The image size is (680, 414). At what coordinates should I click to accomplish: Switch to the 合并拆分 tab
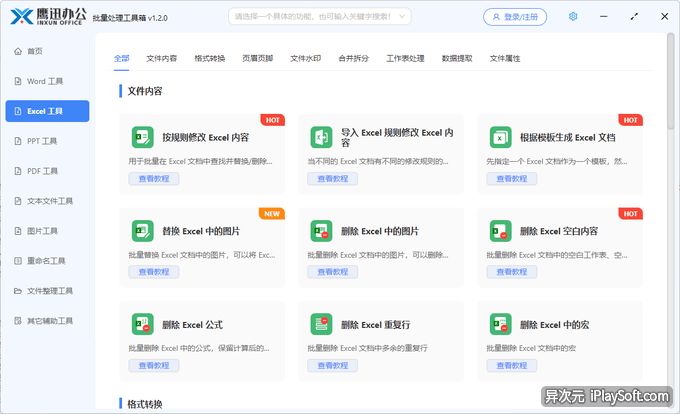click(x=353, y=59)
